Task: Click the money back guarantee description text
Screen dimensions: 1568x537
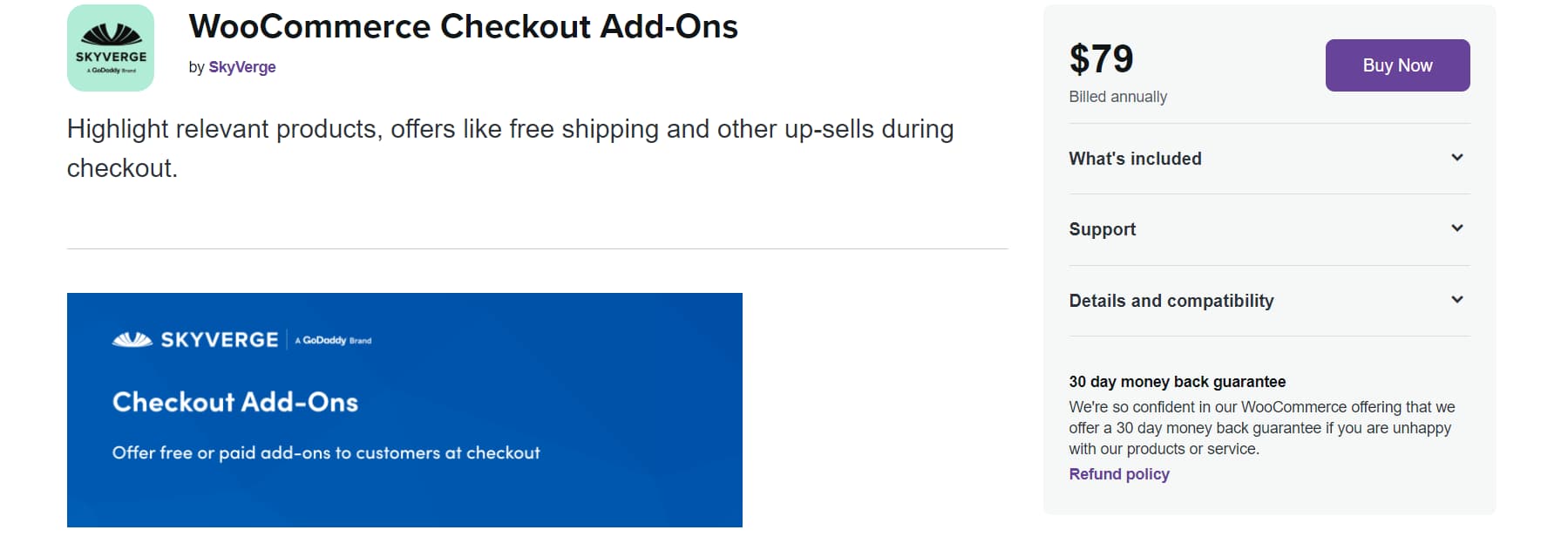Action: pyautogui.click(x=1261, y=428)
